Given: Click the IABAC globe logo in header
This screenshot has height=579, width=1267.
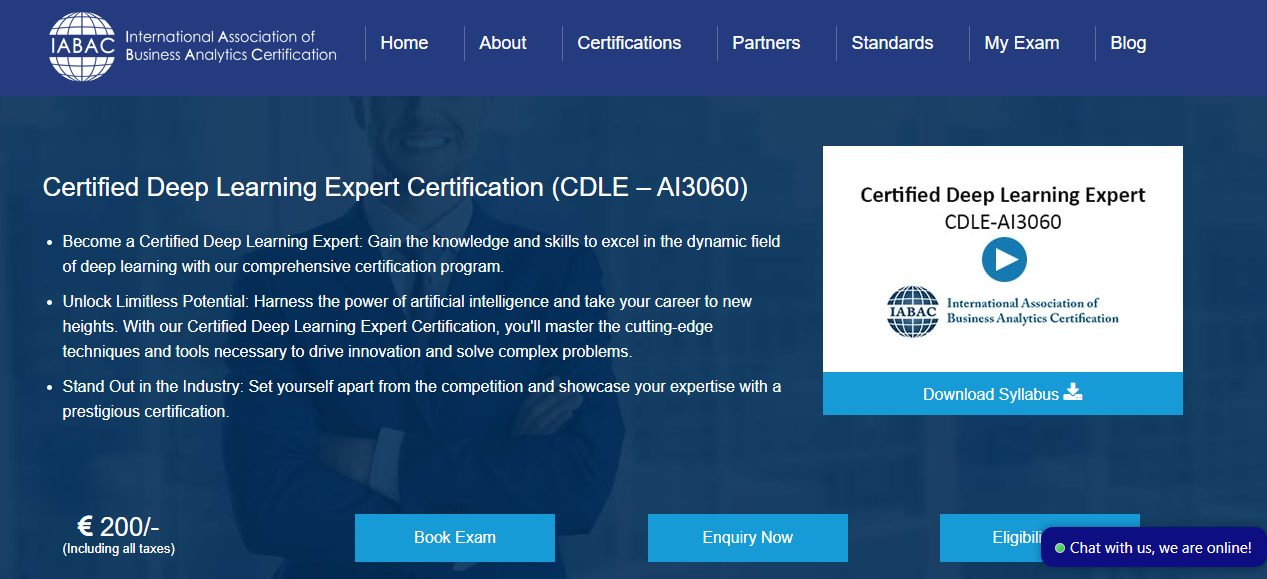Looking at the screenshot, I should click(83, 46).
